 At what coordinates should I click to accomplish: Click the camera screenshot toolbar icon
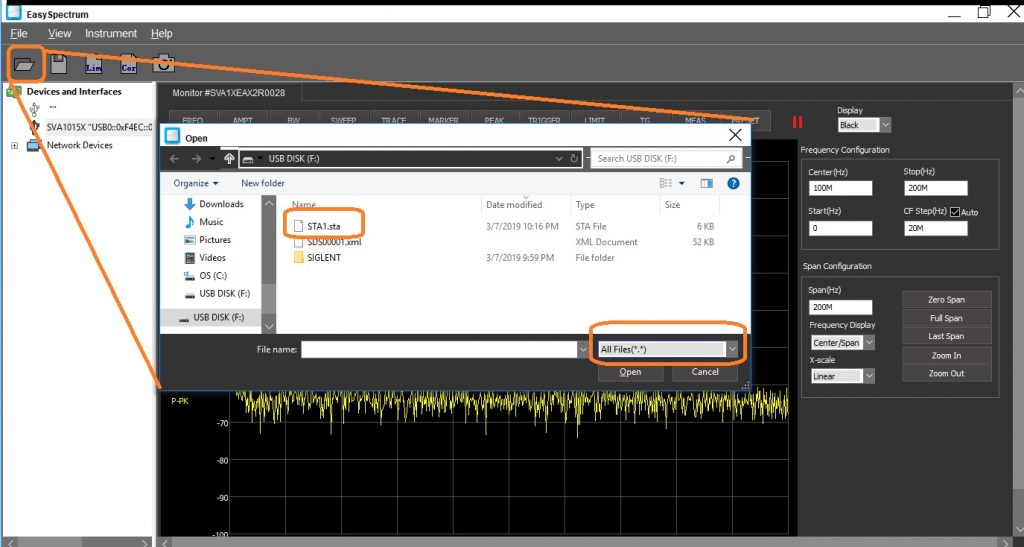tap(163, 64)
